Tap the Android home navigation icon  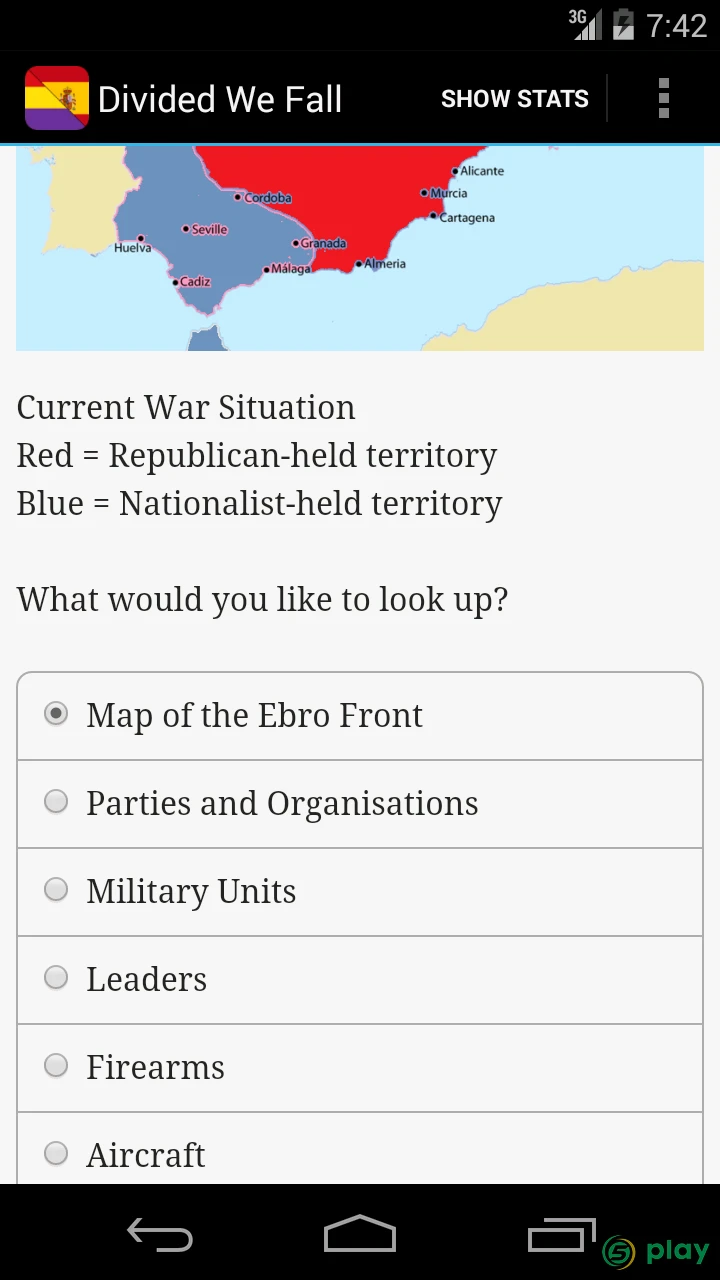(x=360, y=1234)
